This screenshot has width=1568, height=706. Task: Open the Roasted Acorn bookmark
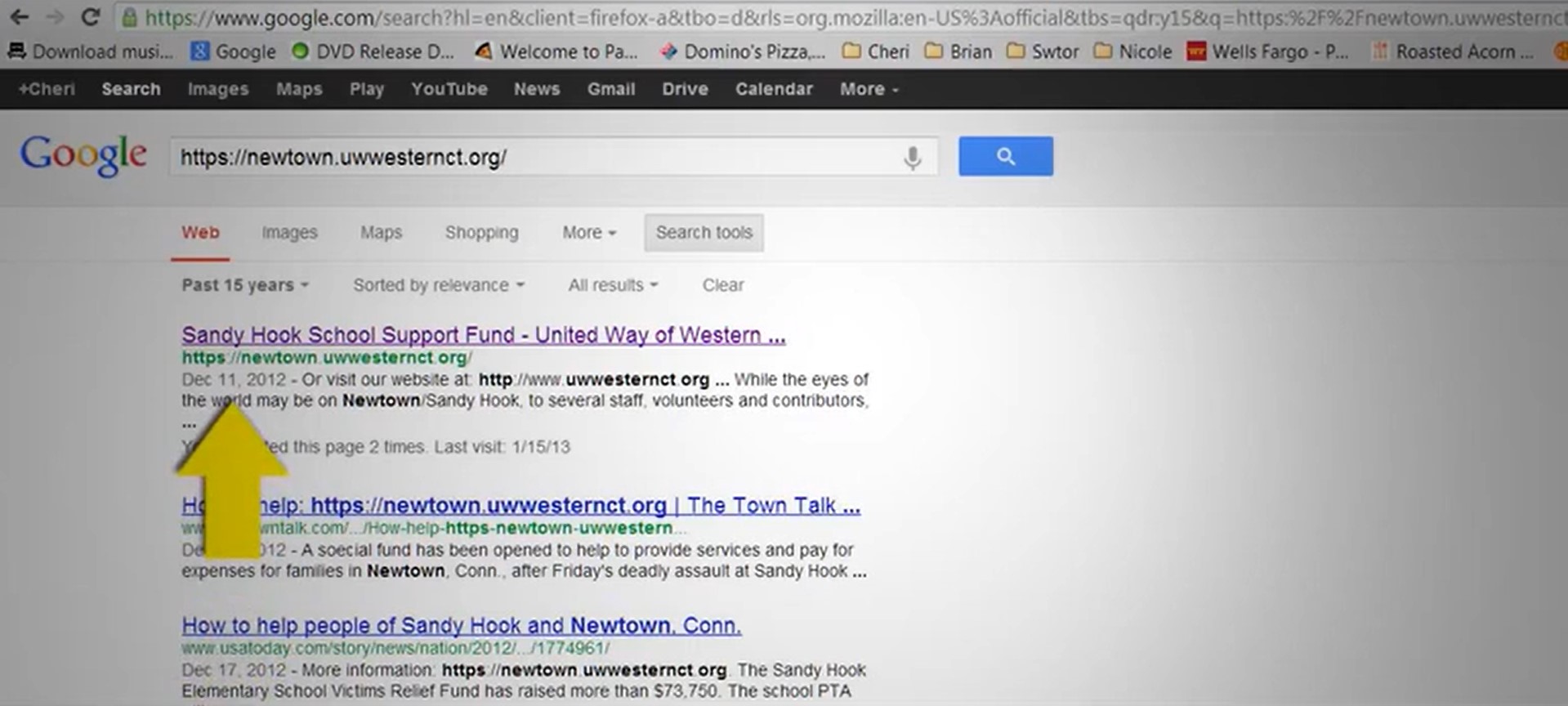1454,51
